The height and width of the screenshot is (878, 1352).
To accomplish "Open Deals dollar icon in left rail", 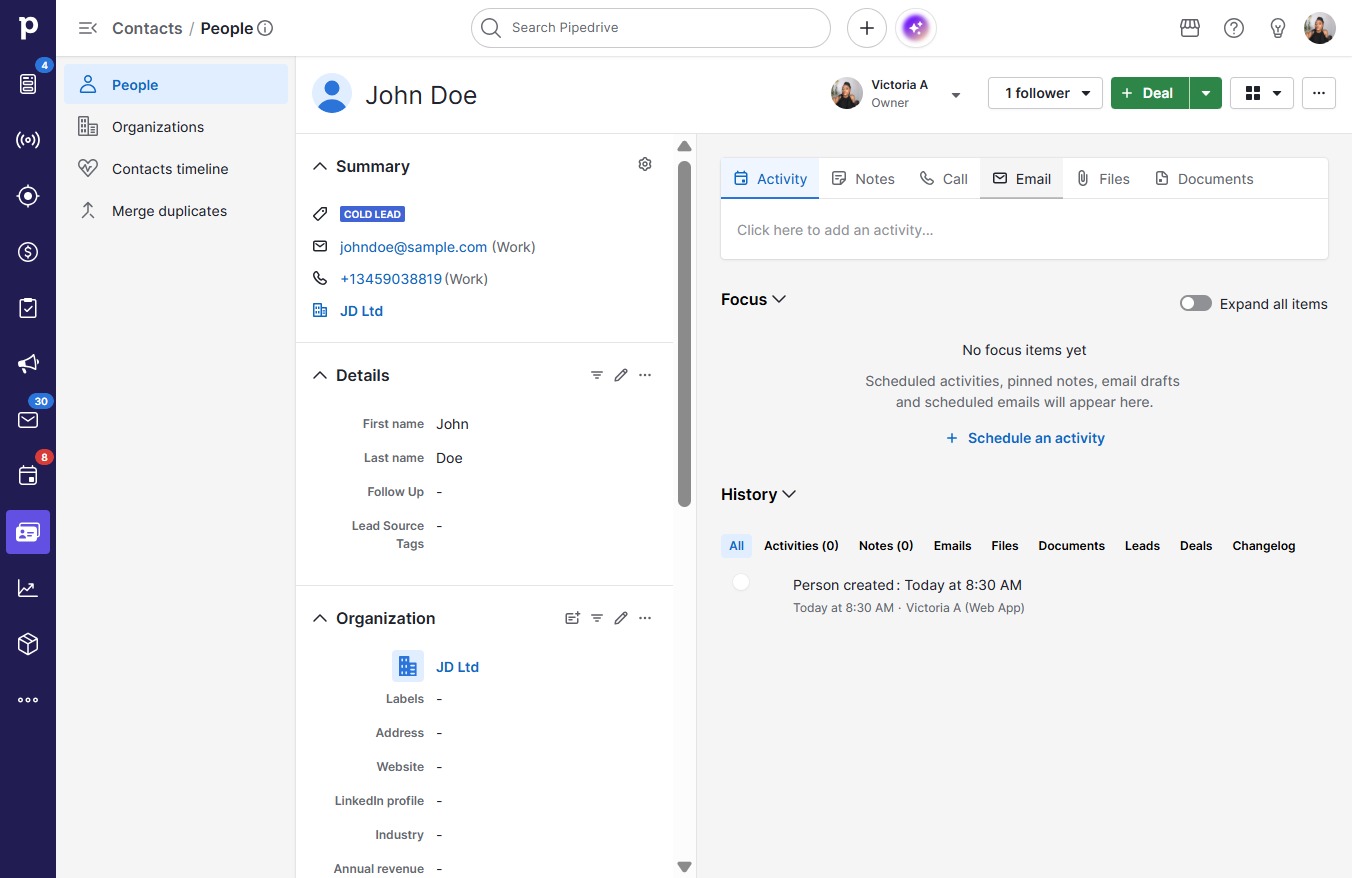I will tap(28, 252).
